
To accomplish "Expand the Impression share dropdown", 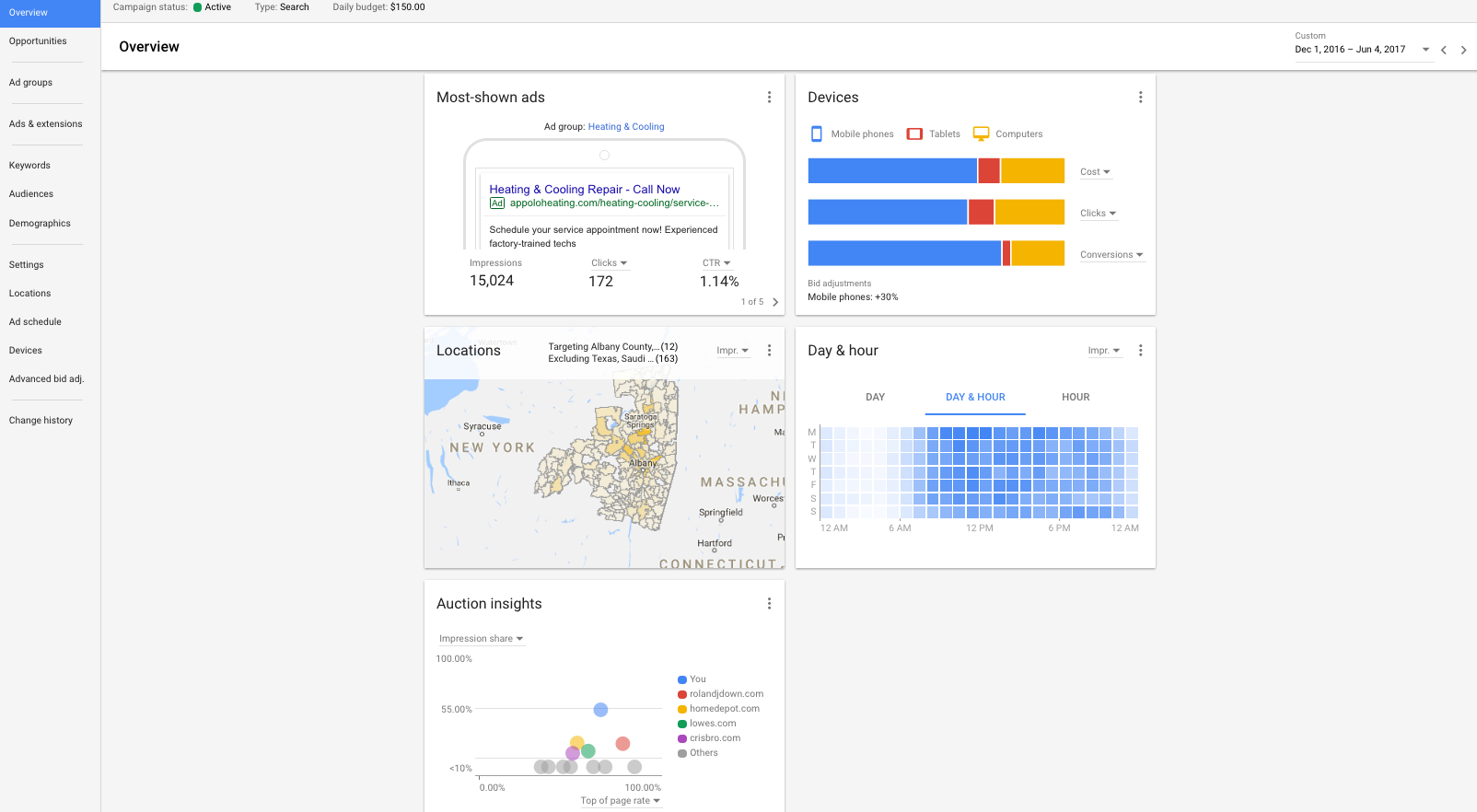I will 481,639.
